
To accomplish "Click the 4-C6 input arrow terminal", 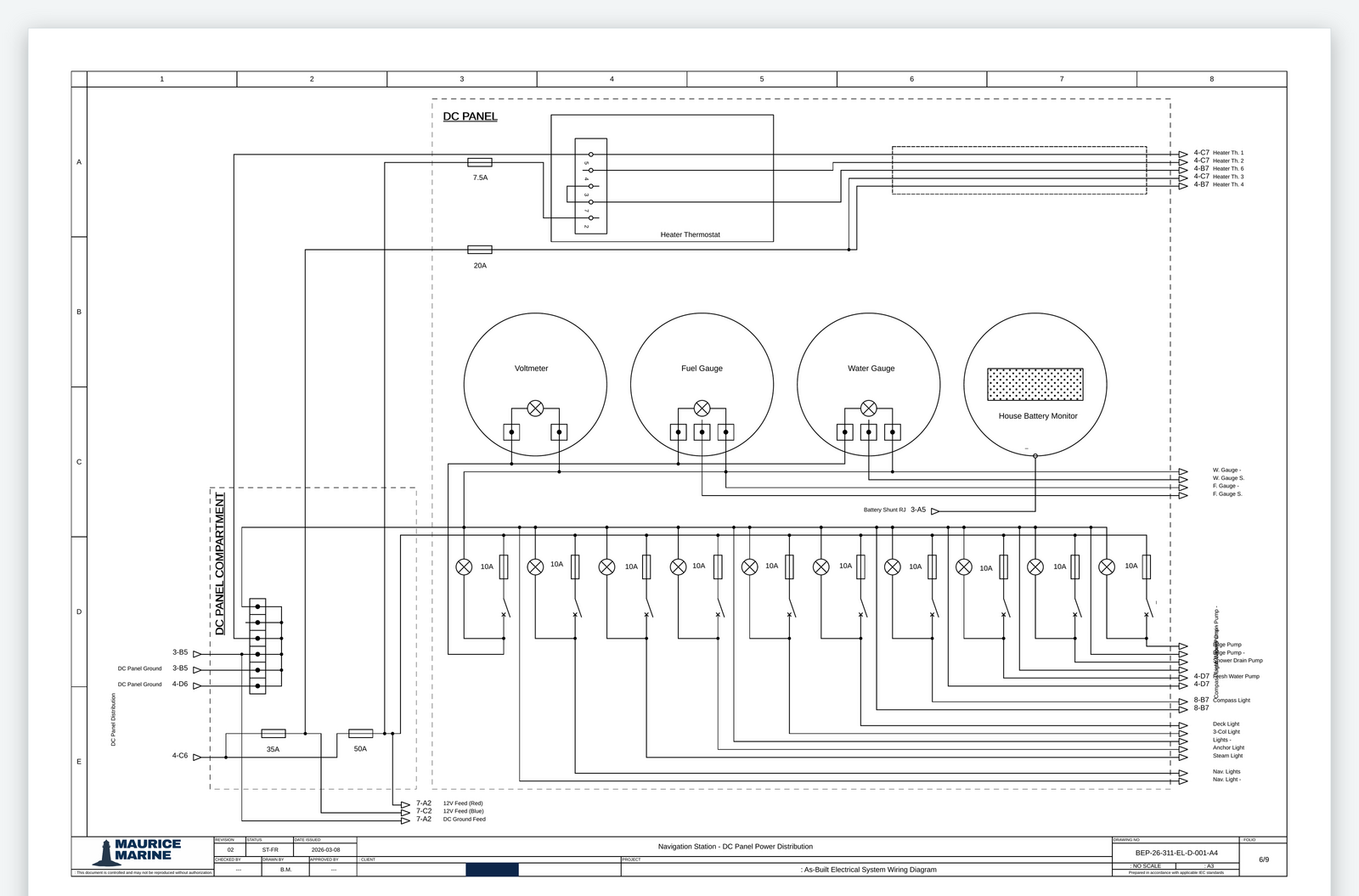I will (x=197, y=757).
